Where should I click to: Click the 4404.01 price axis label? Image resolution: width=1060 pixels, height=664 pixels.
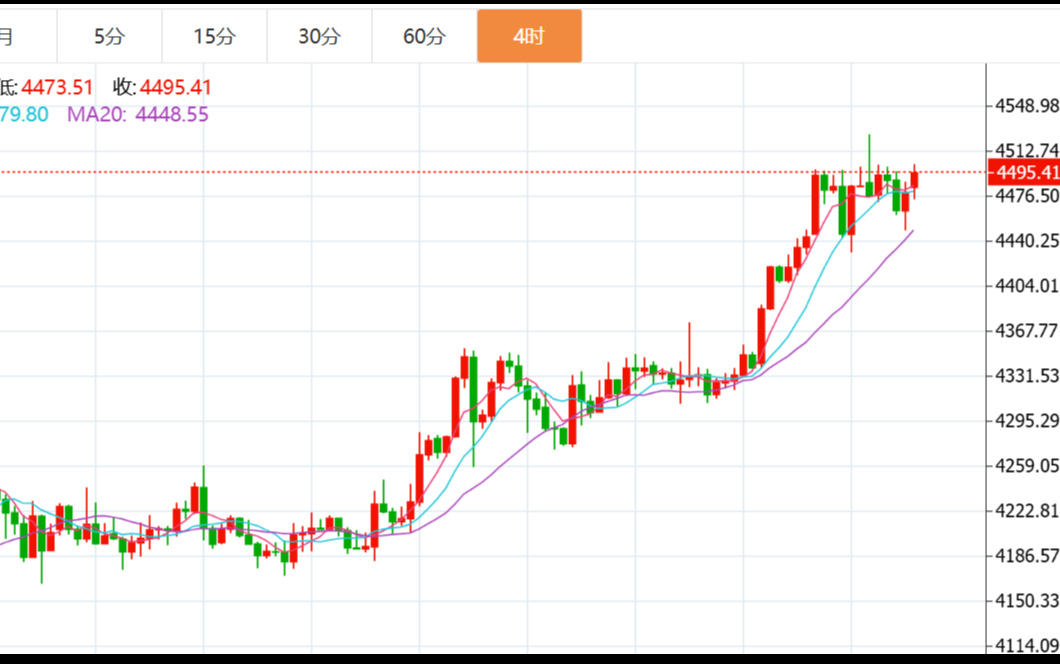click(1026, 286)
